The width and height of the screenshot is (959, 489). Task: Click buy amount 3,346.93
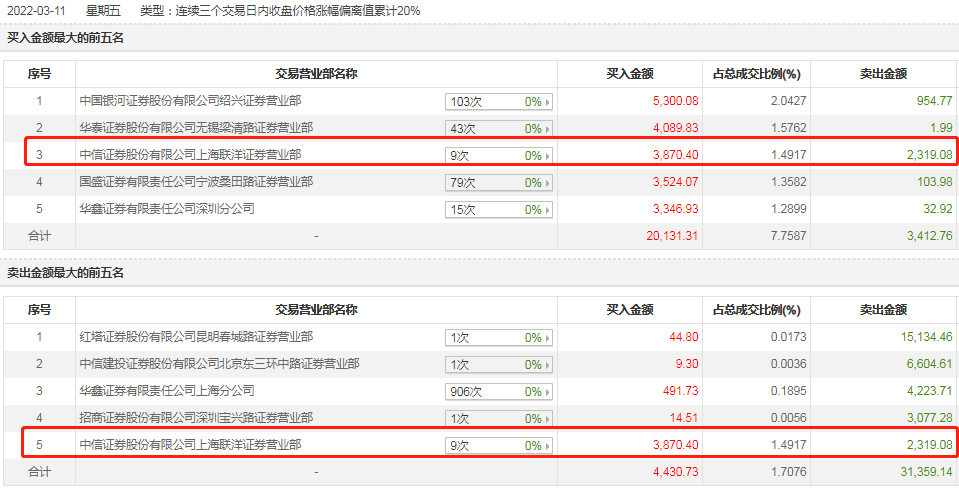click(675, 208)
